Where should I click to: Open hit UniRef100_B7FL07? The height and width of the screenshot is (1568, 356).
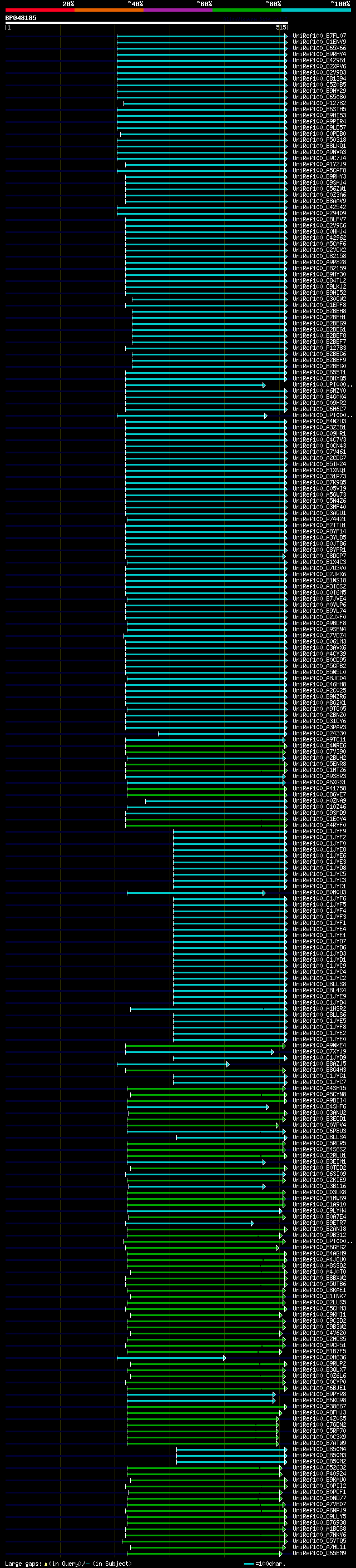click(319, 36)
